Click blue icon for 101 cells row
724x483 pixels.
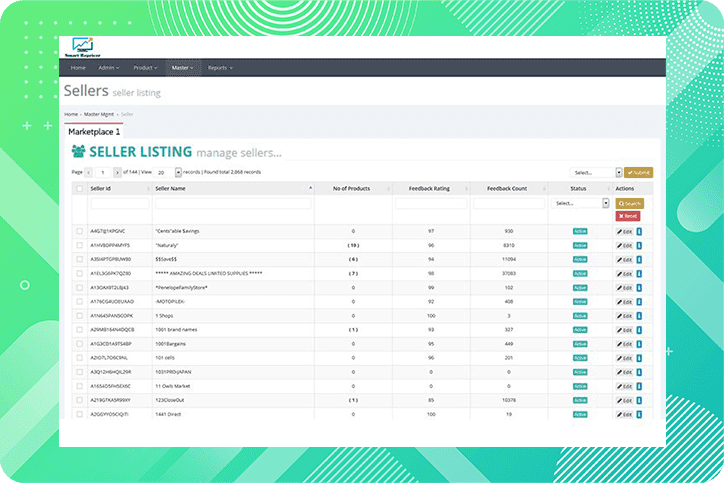(639, 358)
